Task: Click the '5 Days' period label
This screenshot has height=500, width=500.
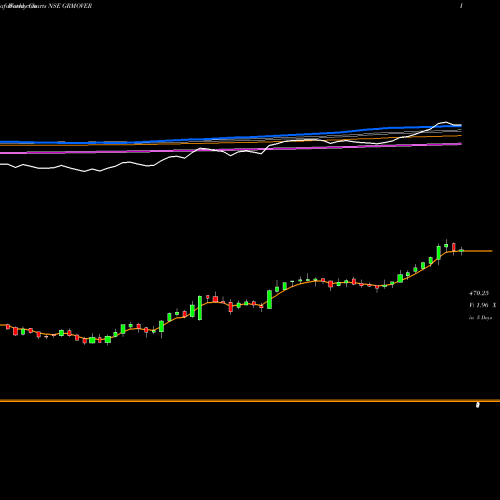Action: (484, 318)
